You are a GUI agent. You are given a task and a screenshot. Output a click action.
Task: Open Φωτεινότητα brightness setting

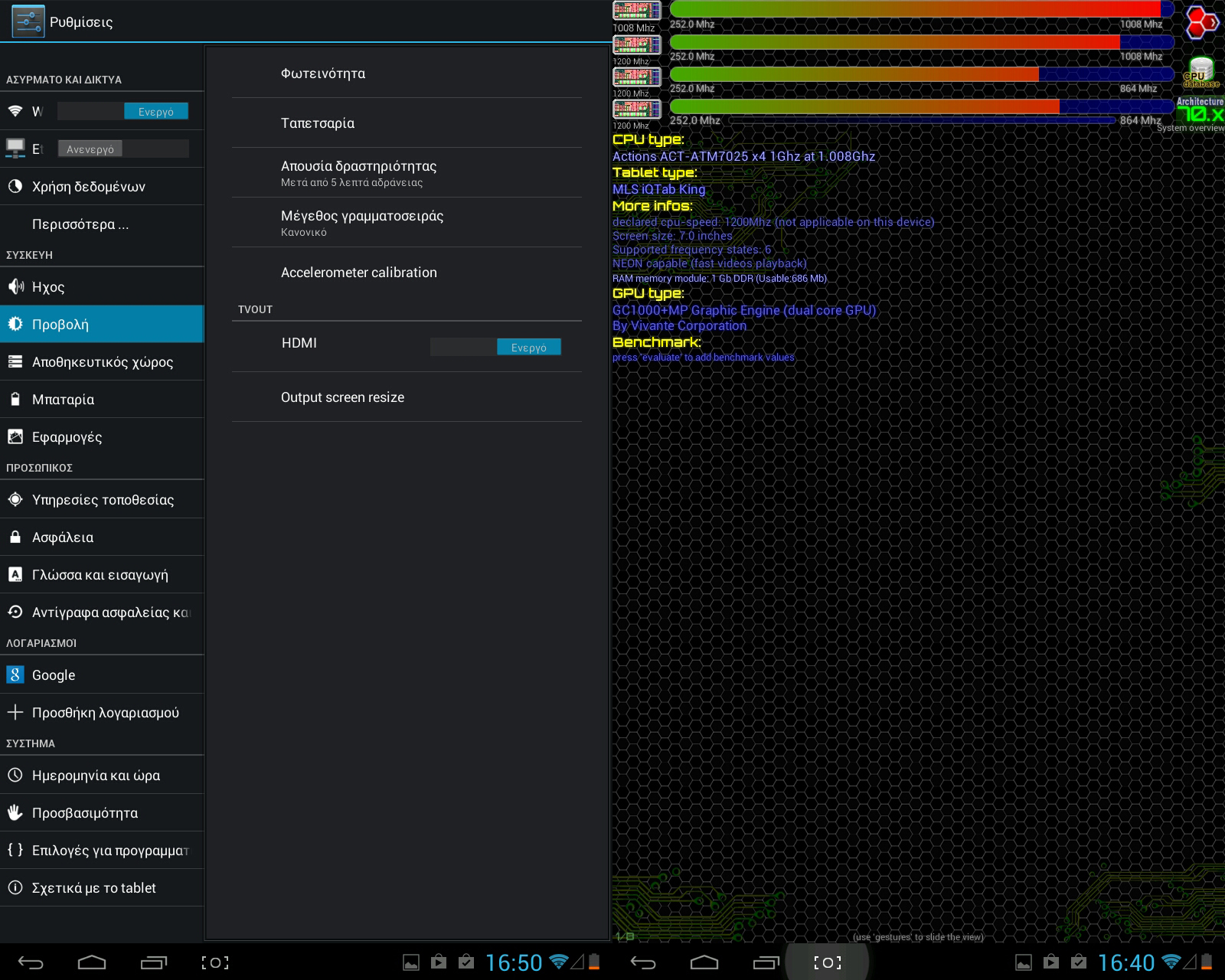click(x=407, y=73)
